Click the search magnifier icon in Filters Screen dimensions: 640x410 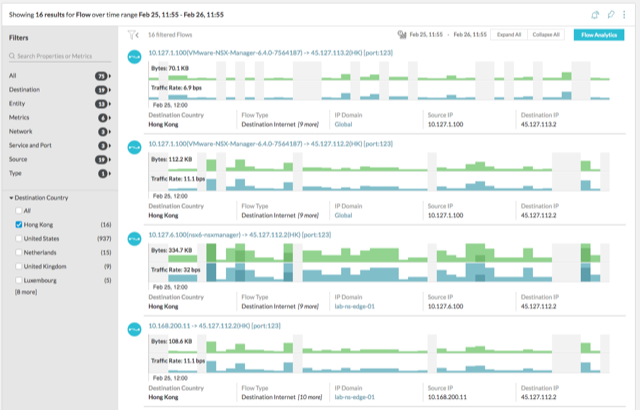point(12,56)
